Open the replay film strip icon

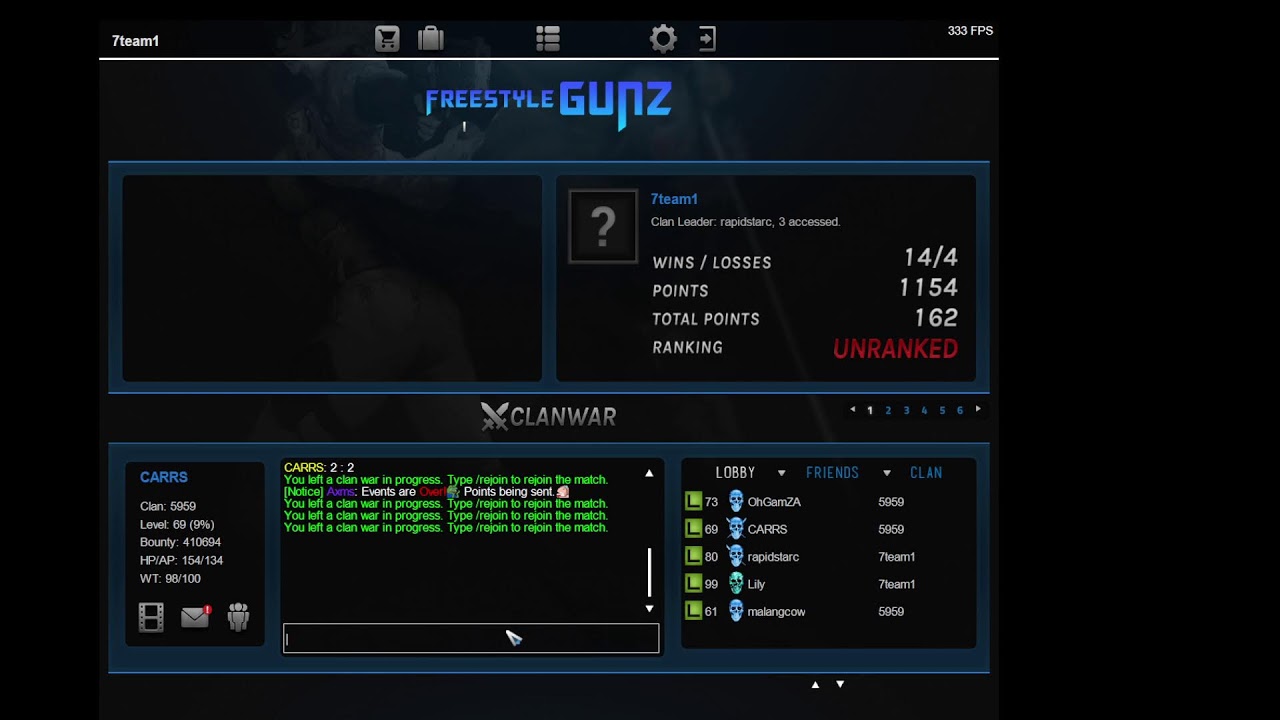click(x=151, y=617)
